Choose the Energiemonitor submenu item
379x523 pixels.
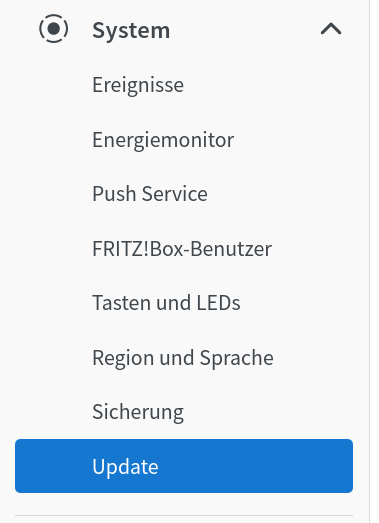(x=163, y=139)
